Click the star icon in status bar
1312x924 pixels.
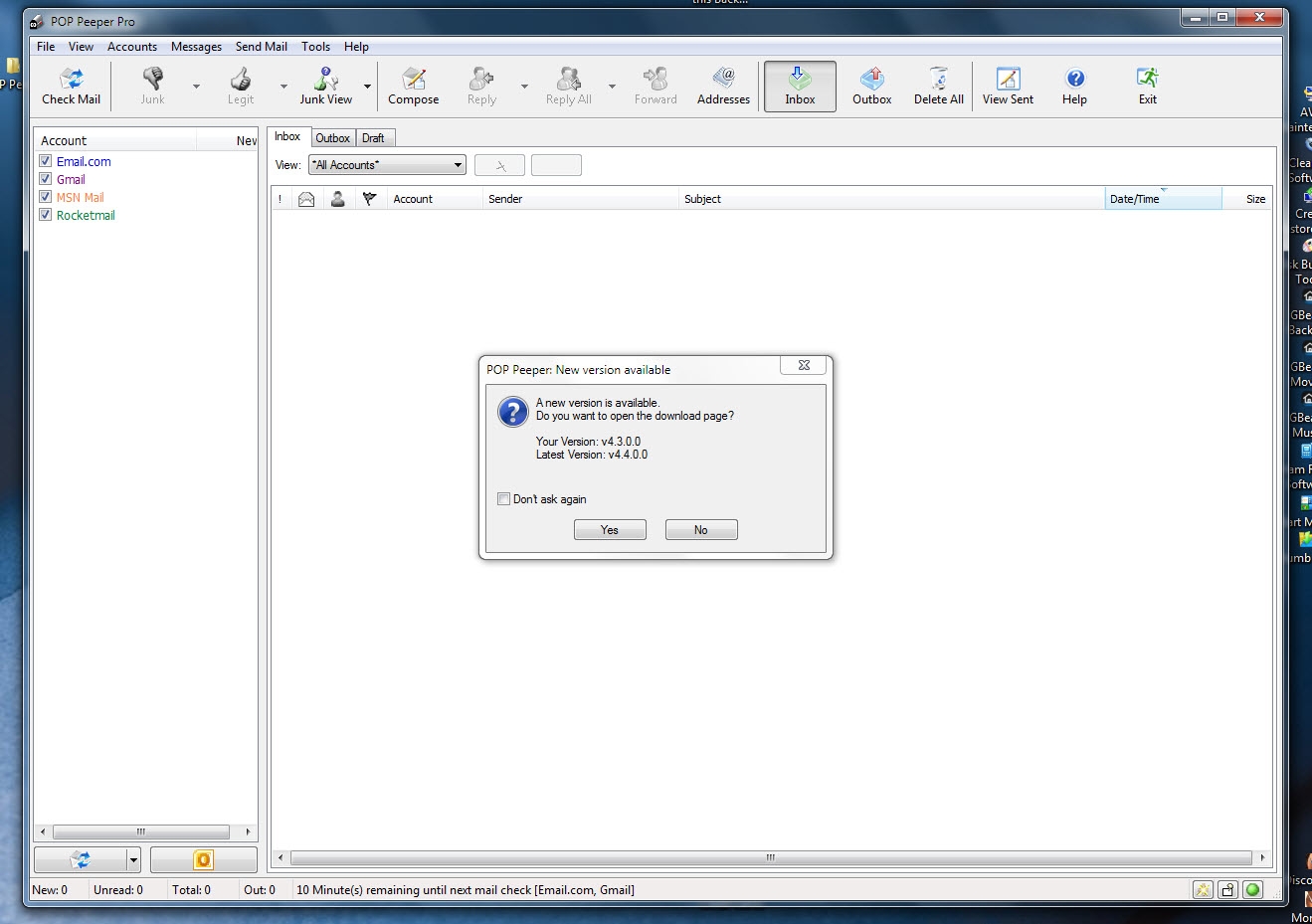pos(1204,890)
